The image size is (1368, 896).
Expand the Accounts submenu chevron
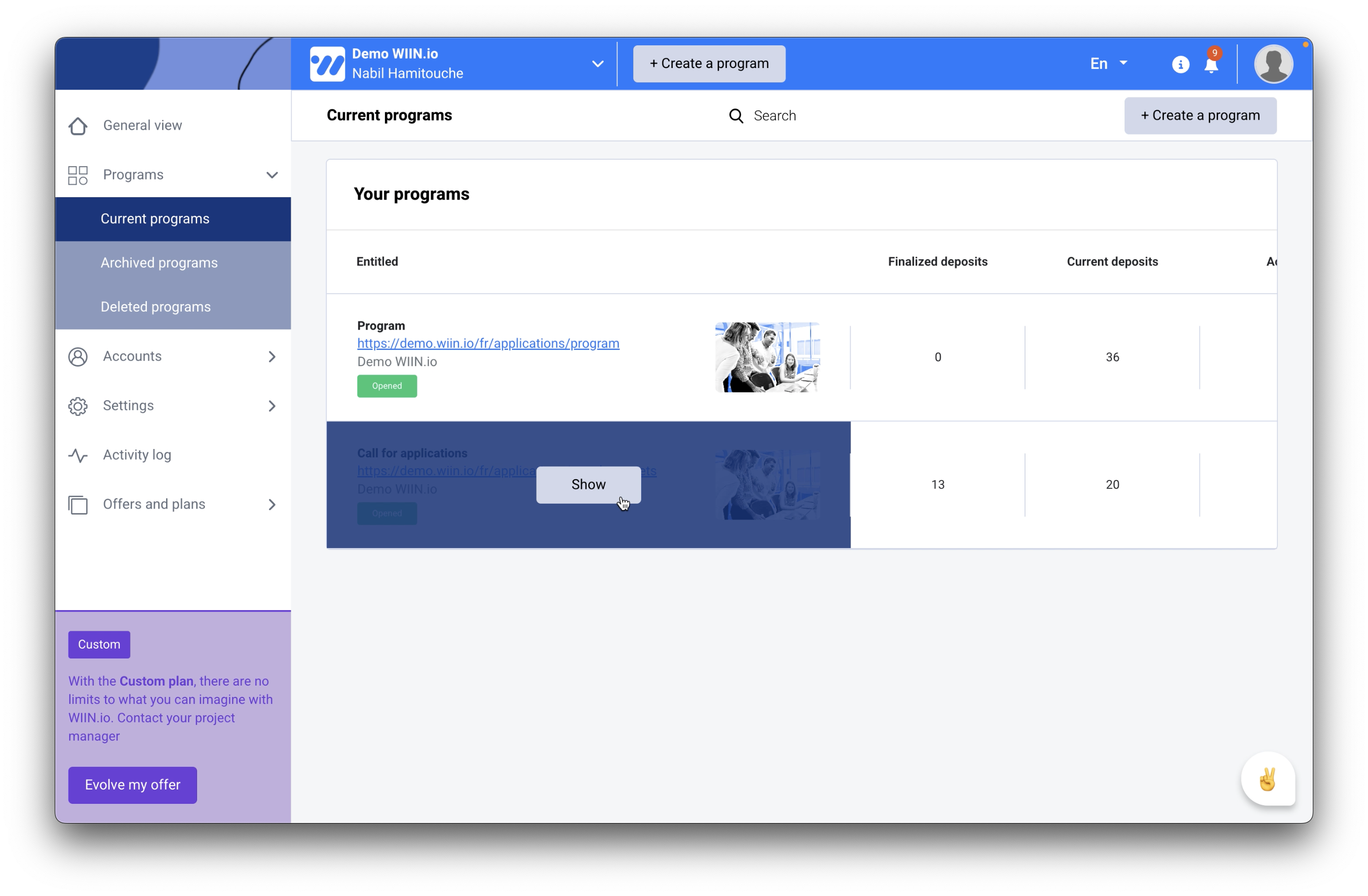click(272, 357)
